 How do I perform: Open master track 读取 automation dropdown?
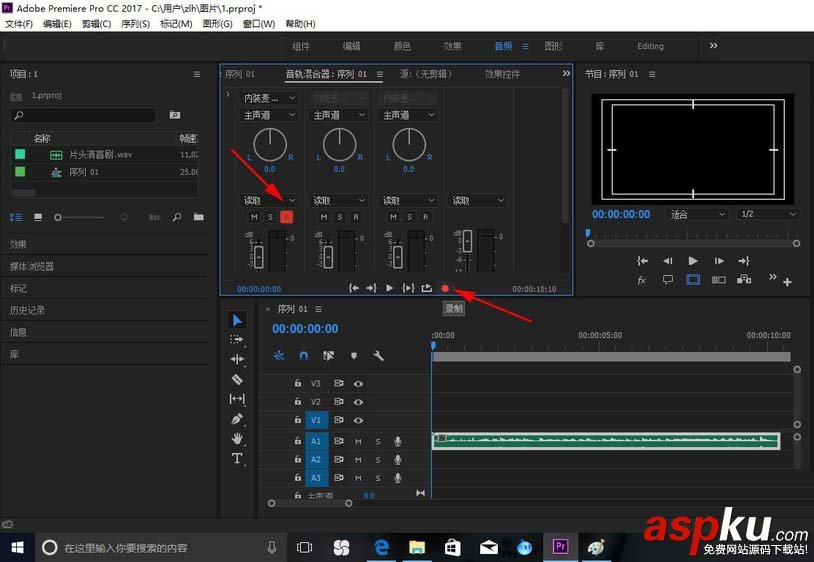[478, 200]
